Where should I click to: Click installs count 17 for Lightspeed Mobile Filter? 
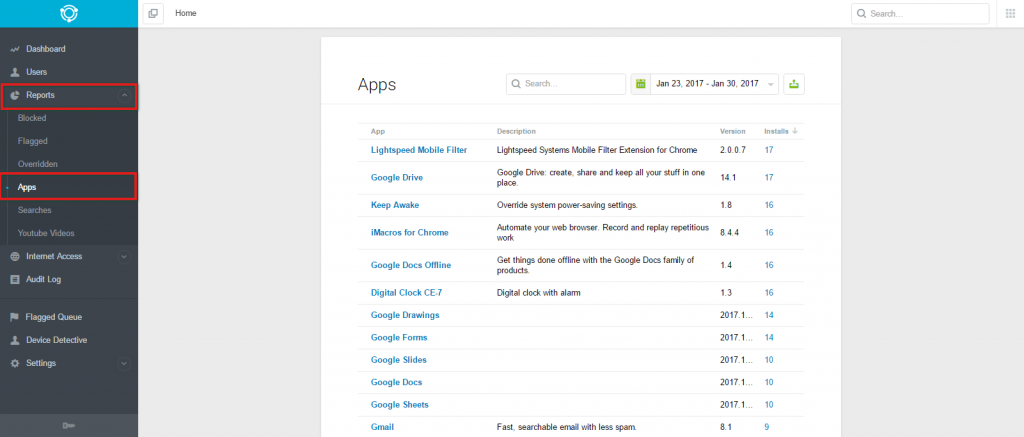click(769, 150)
